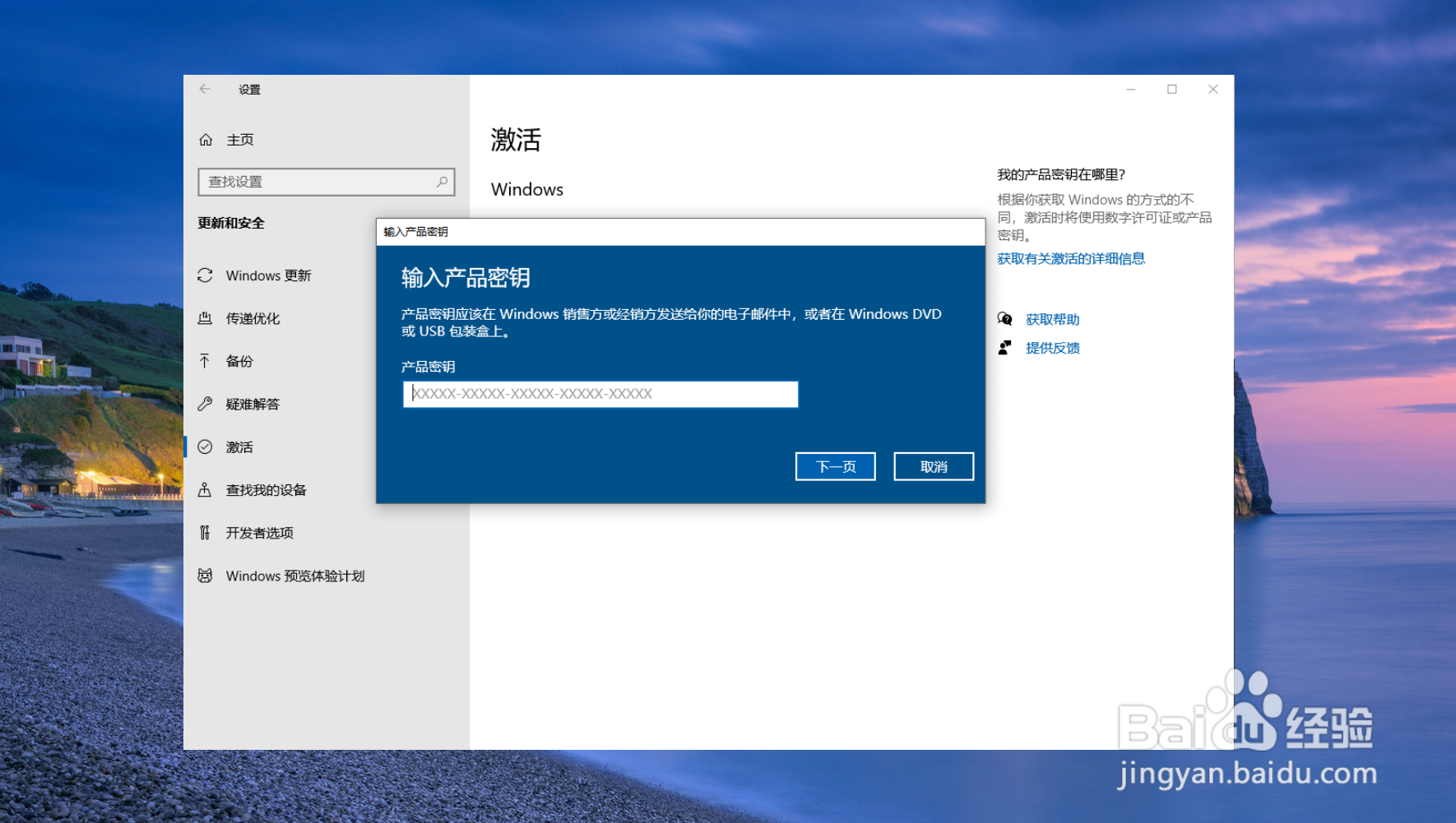The width and height of the screenshot is (1456, 823).
Task: Click the 查找我的设备 locate icon
Action: 206,489
